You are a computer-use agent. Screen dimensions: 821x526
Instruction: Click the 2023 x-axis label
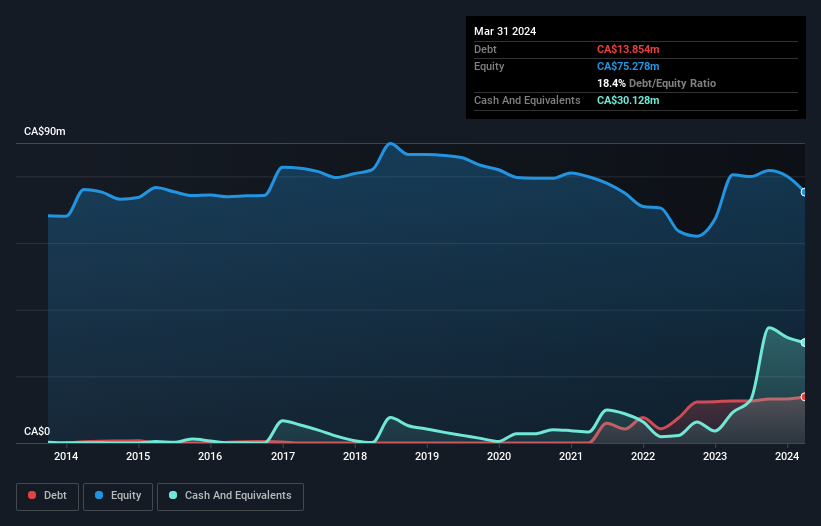pyautogui.click(x=715, y=456)
